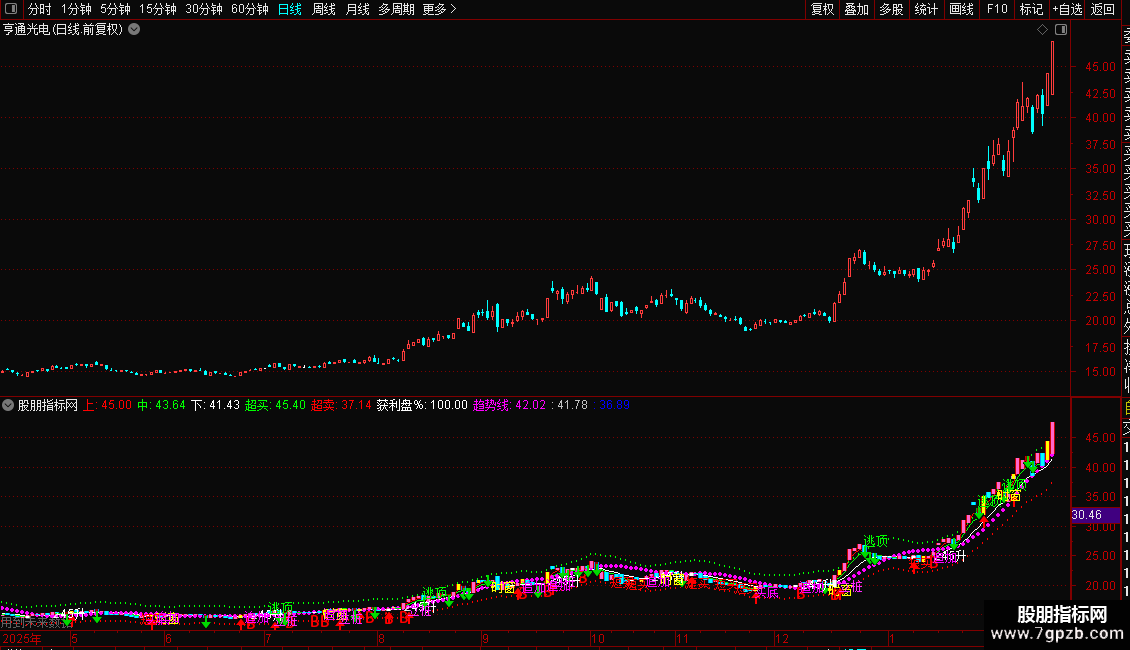Click the 下: 41.43 indicator value
The image size is (1130, 650).
coord(215,405)
